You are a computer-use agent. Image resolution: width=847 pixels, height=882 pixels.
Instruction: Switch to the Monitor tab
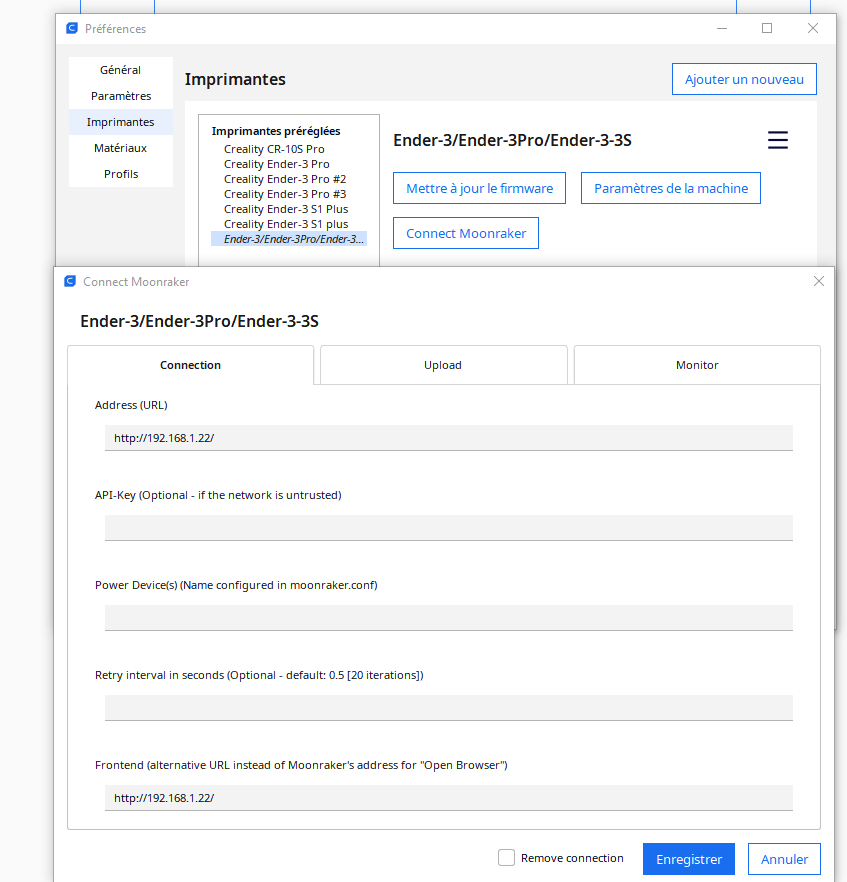(x=697, y=365)
